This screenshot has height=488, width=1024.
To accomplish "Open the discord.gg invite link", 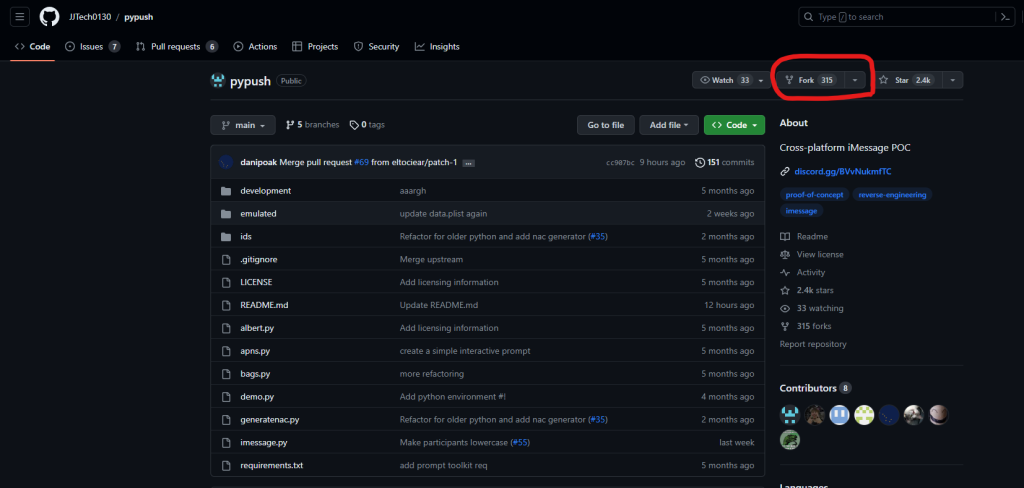I will [x=843, y=171].
